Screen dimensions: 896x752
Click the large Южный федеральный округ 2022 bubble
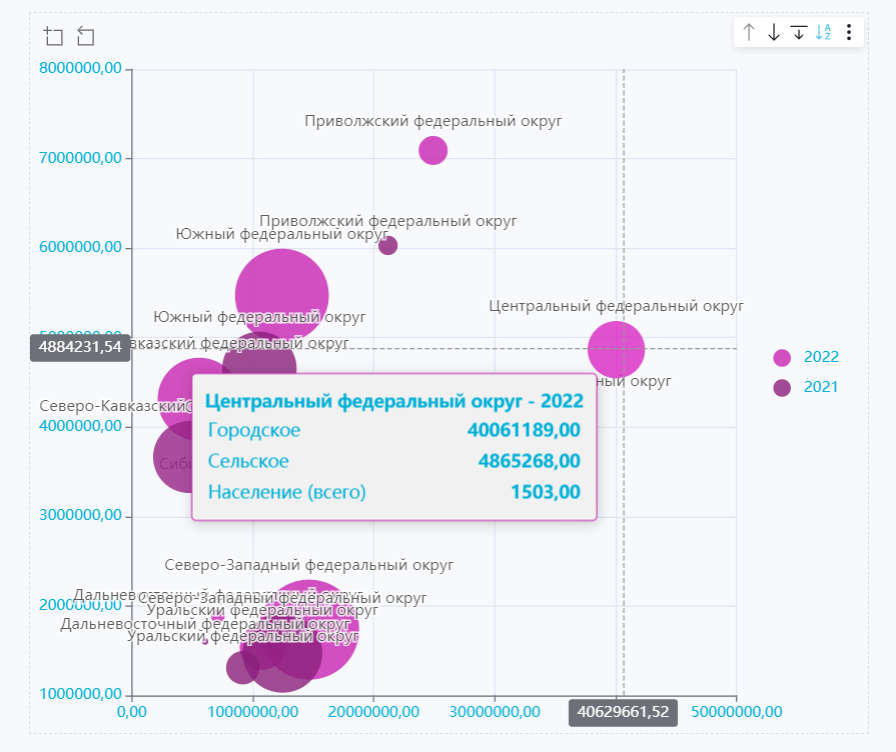tap(282, 294)
